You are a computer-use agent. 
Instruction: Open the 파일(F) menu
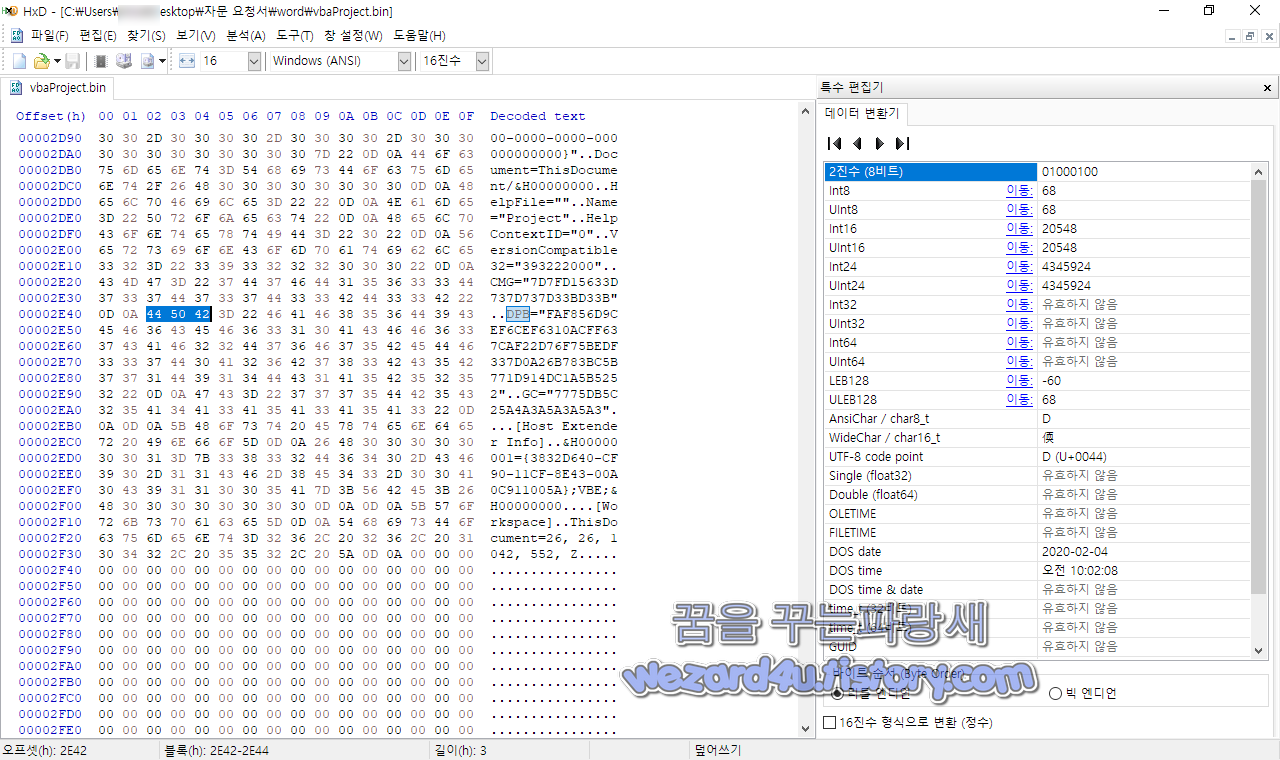point(50,35)
